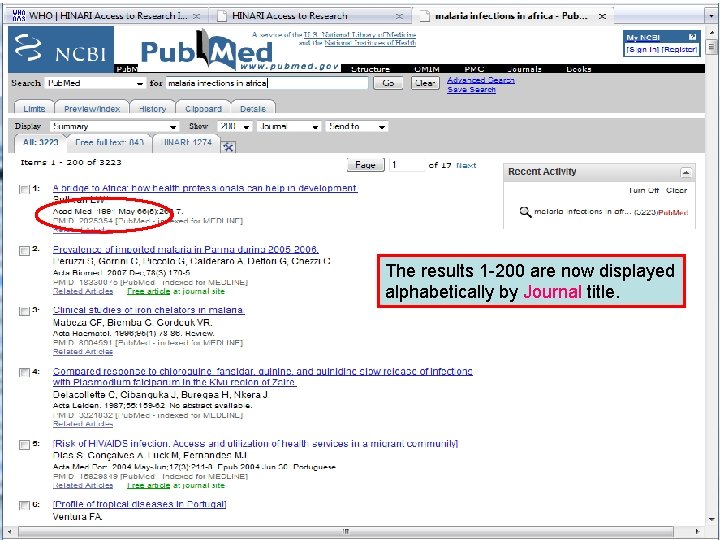The width and height of the screenshot is (720, 540).
Task: Click the Go search button
Action: pyautogui.click(x=388, y=83)
